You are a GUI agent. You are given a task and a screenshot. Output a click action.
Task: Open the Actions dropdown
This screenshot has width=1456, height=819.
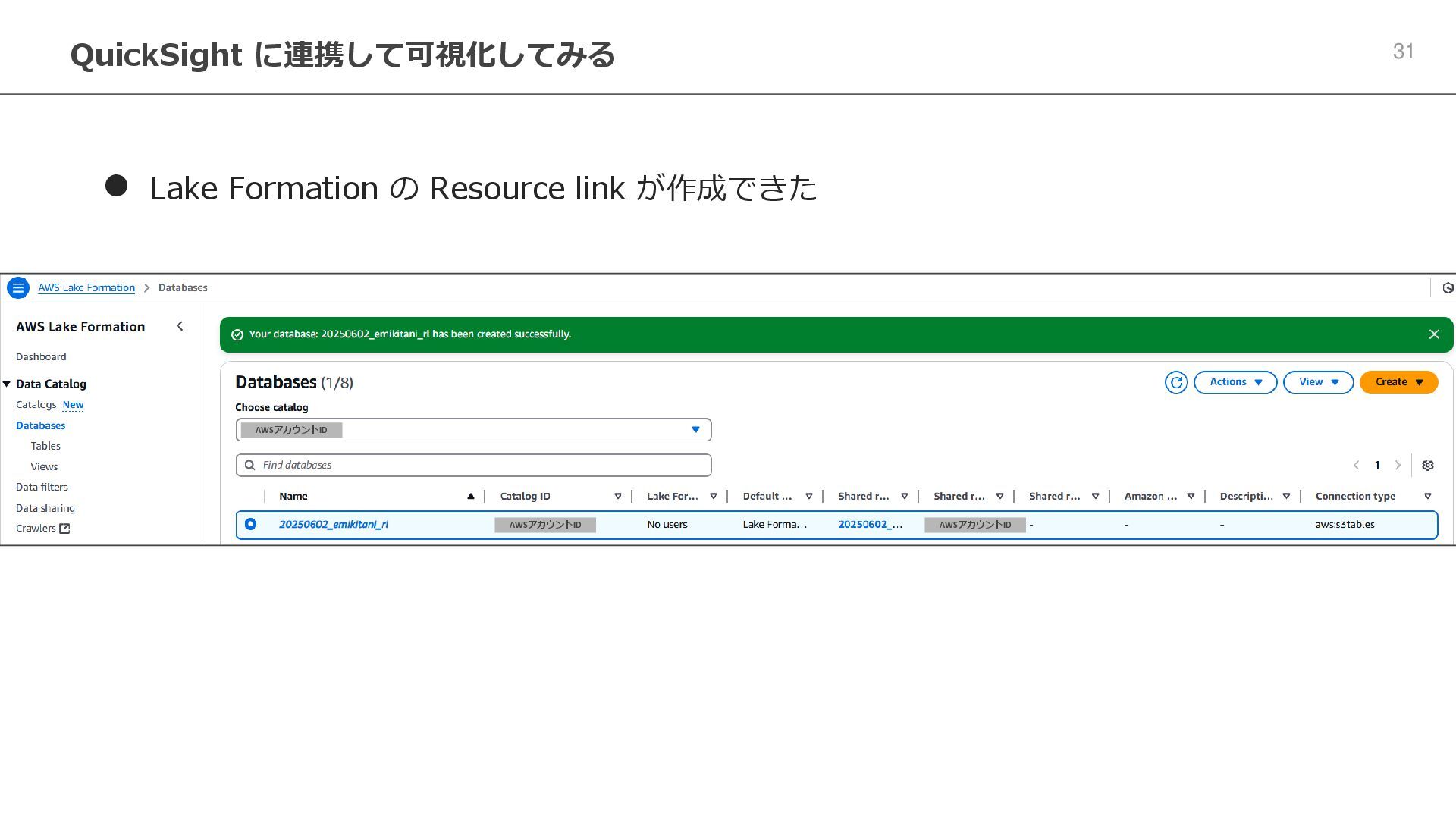(x=1235, y=382)
